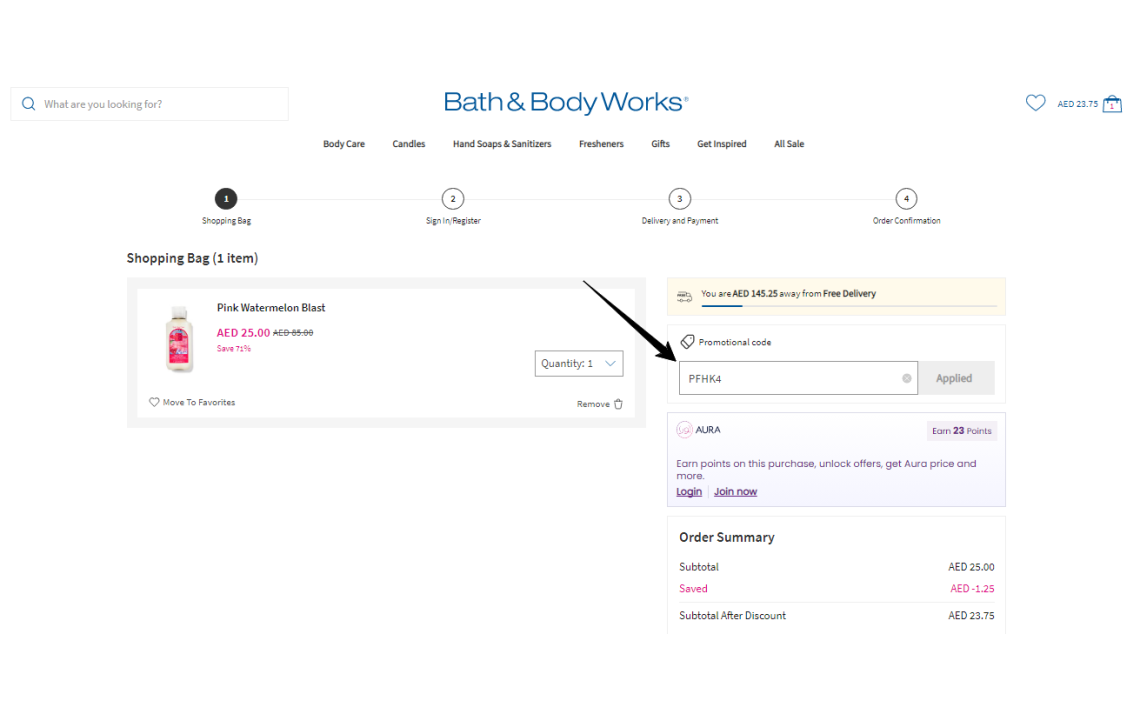Click the Remove item link
Viewport: 1140px width, 720px height.
(593, 404)
